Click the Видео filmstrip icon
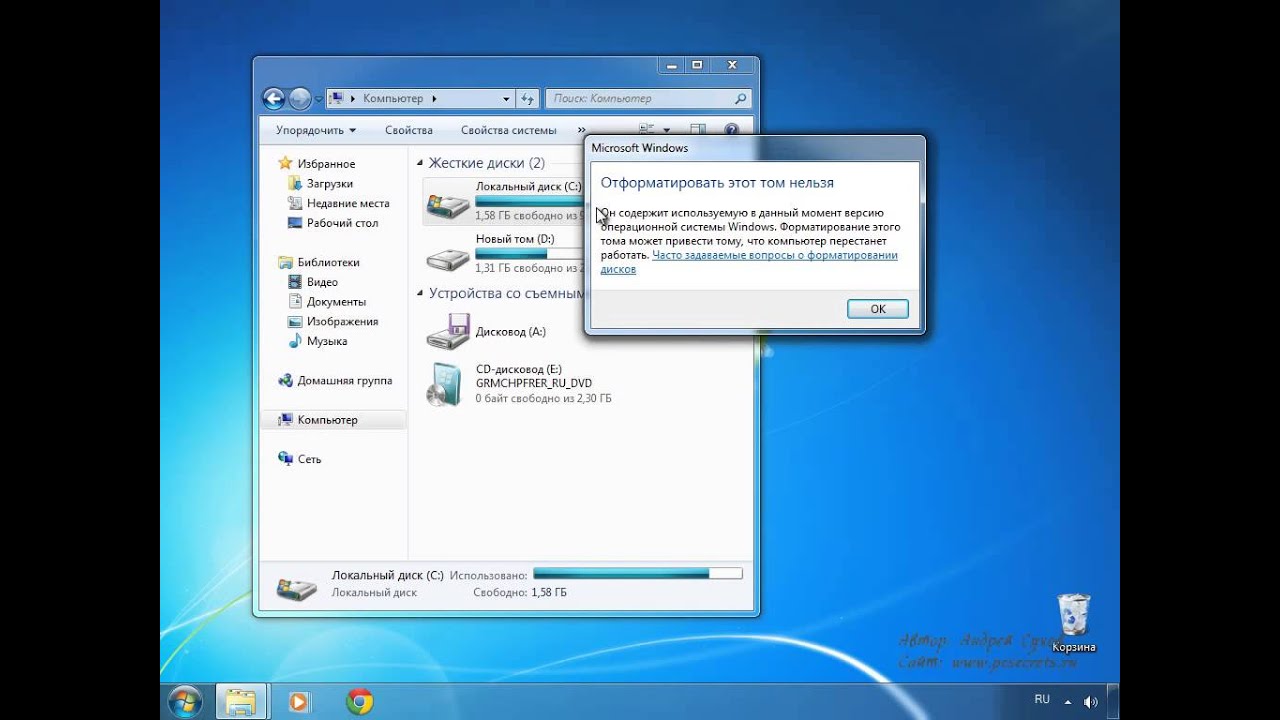 coord(295,282)
